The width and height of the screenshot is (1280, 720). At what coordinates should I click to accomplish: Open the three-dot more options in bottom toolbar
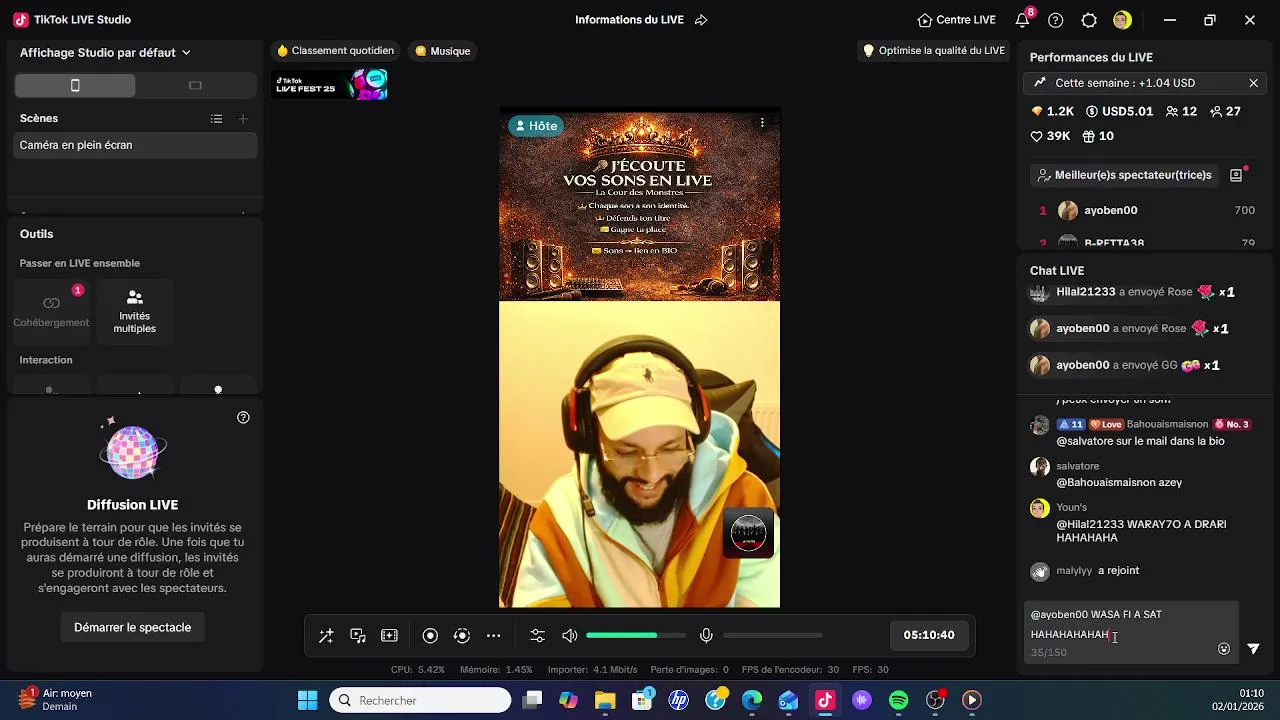494,636
